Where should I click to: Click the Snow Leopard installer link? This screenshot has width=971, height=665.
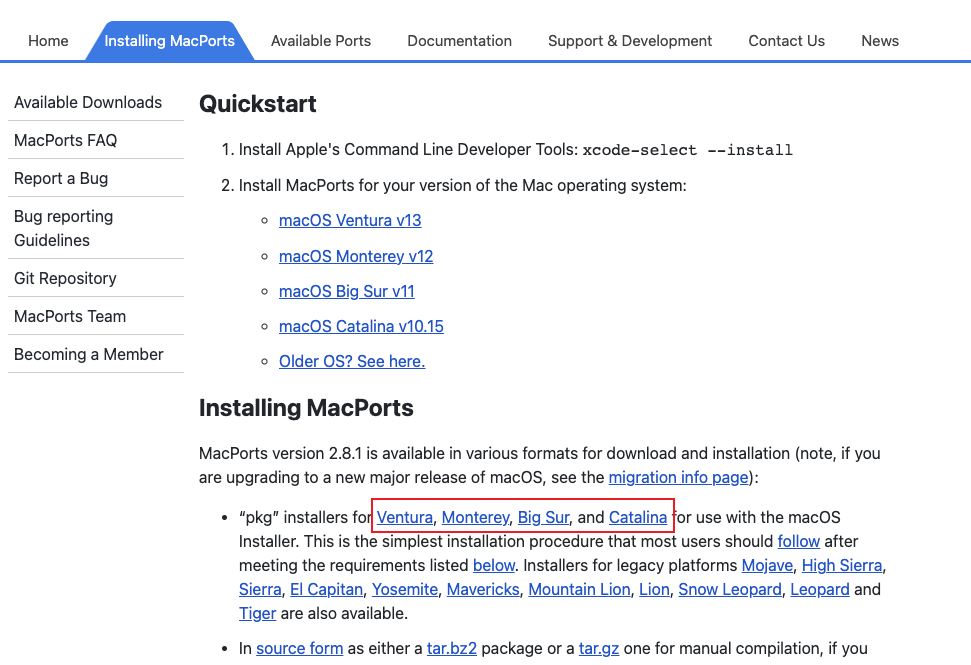(730, 589)
